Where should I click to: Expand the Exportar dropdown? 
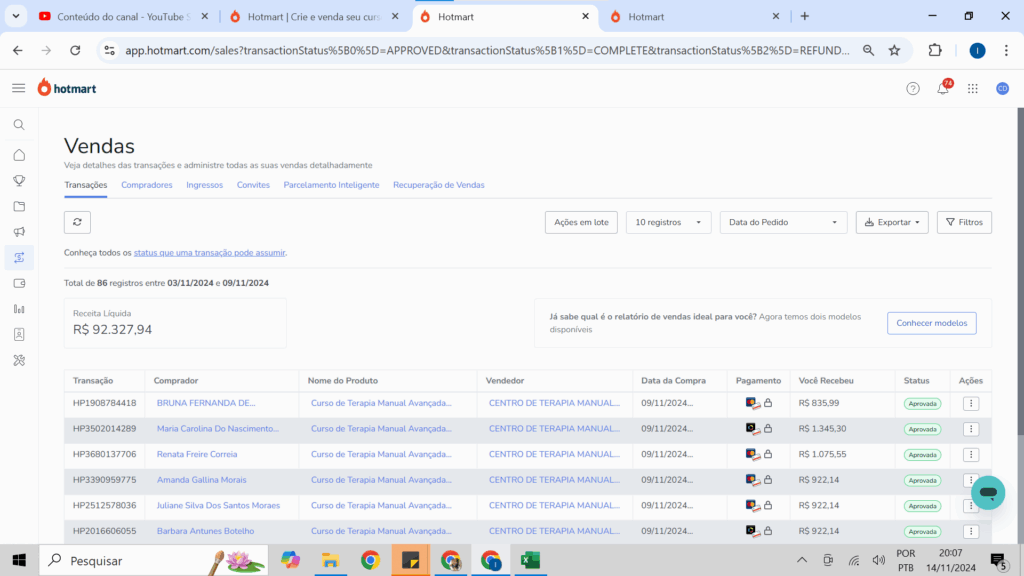(892, 222)
